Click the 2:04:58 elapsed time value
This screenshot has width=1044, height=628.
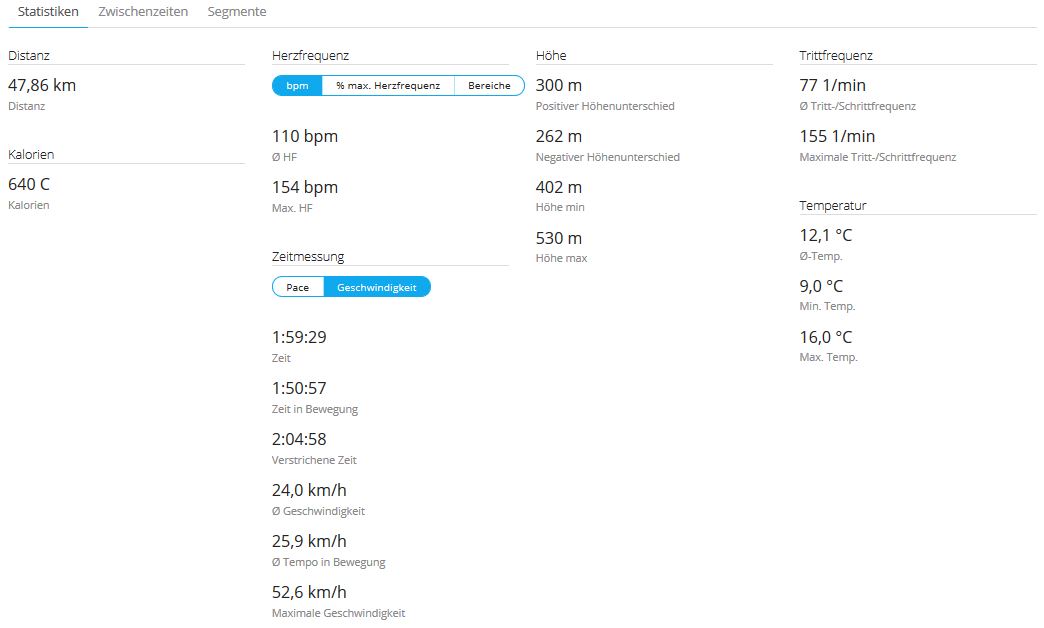coord(299,440)
